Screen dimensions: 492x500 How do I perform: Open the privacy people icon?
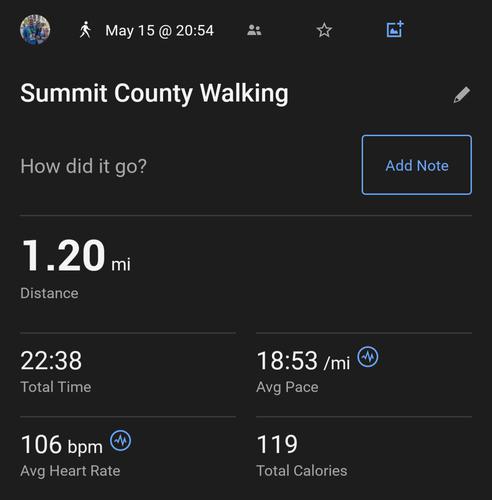[254, 31]
